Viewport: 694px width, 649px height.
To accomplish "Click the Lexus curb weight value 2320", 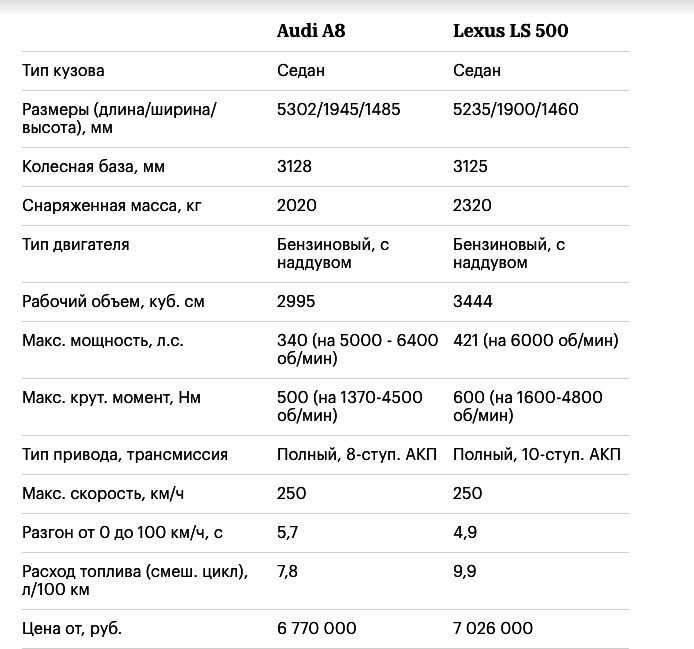I will [472, 205].
